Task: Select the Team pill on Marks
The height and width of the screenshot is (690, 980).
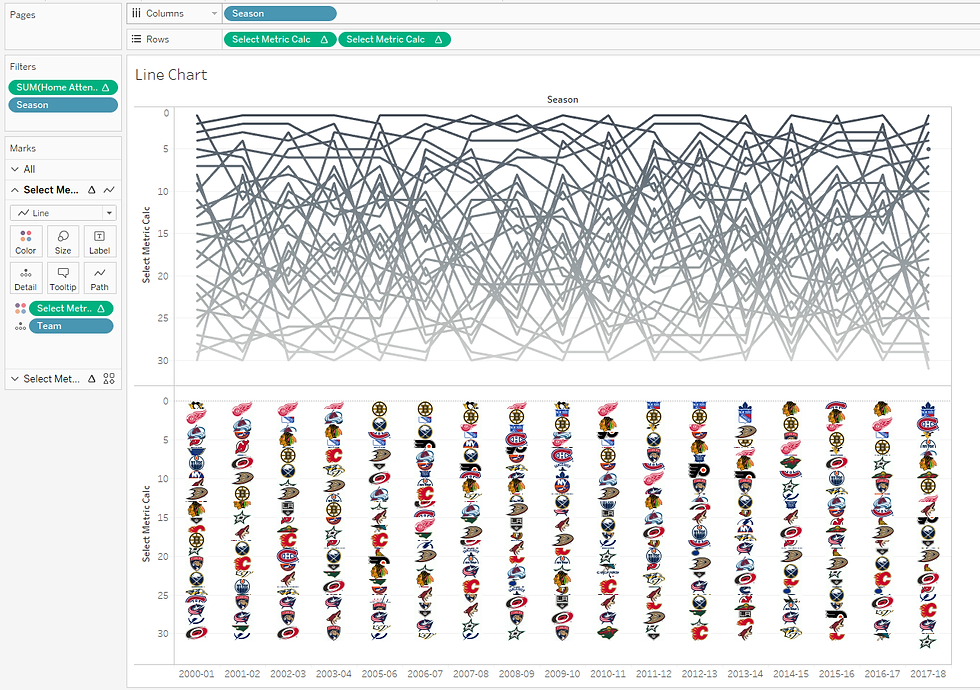Action: tap(71, 326)
